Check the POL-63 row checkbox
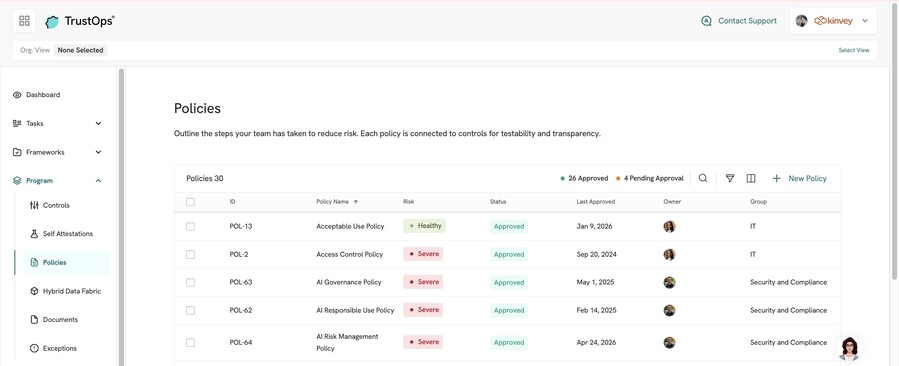 (190, 282)
